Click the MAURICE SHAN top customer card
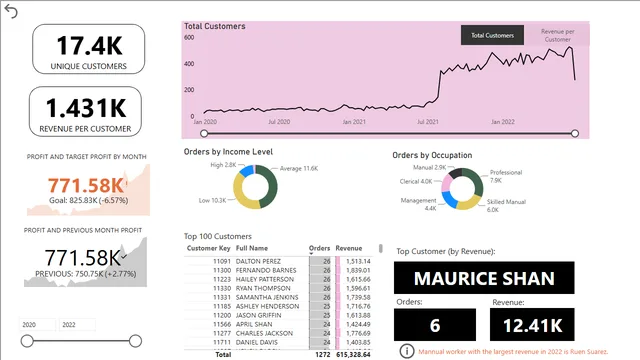The width and height of the screenshot is (640, 360). [484, 278]
